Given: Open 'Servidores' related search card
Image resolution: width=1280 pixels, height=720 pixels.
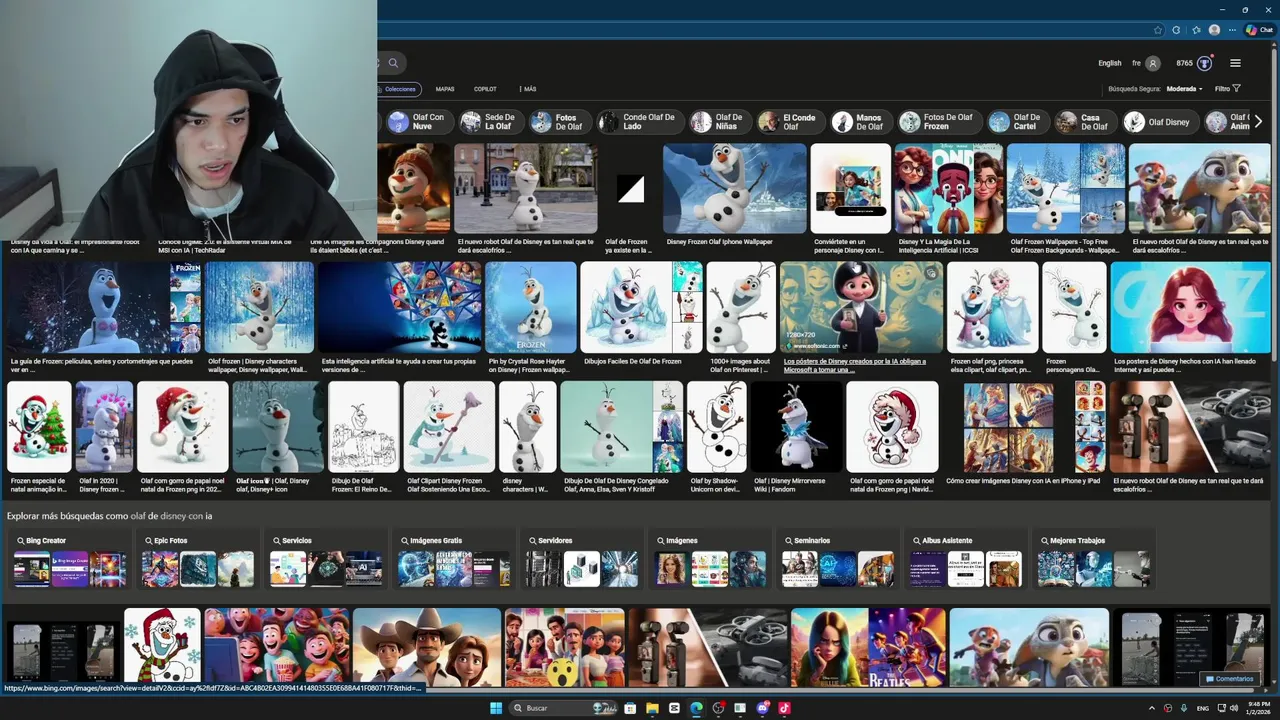Looking at the screenshot, I should 581,560.
